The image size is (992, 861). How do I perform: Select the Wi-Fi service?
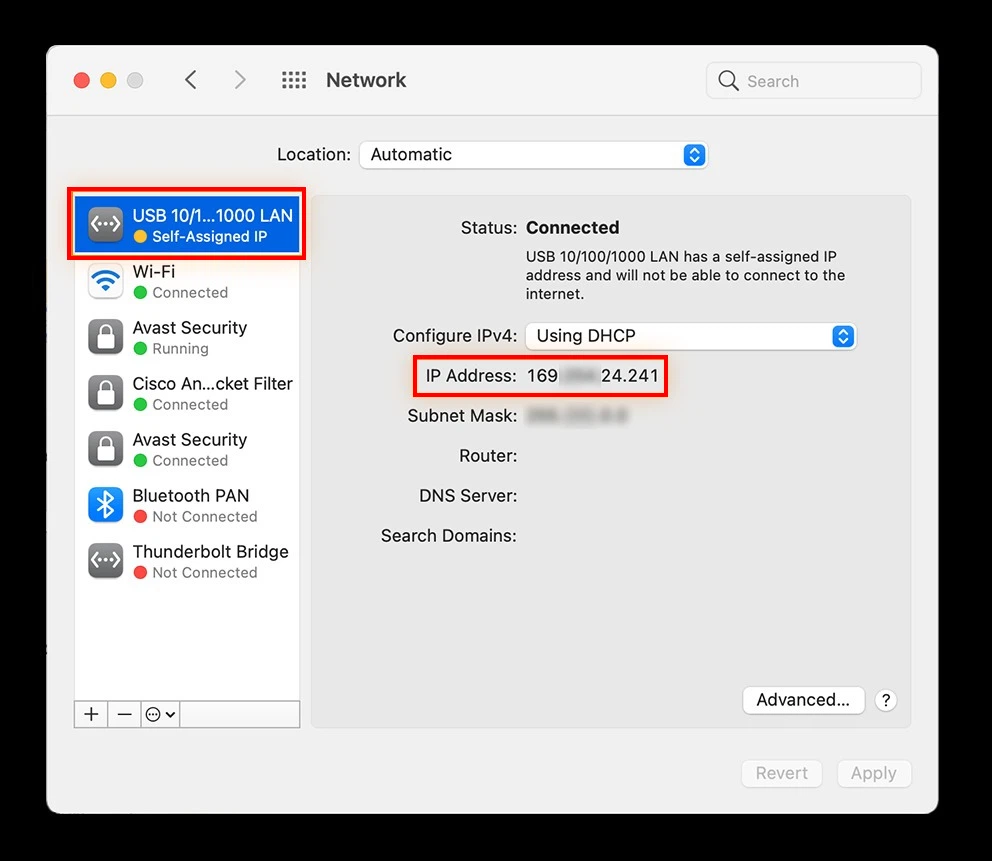click(187, 281)
